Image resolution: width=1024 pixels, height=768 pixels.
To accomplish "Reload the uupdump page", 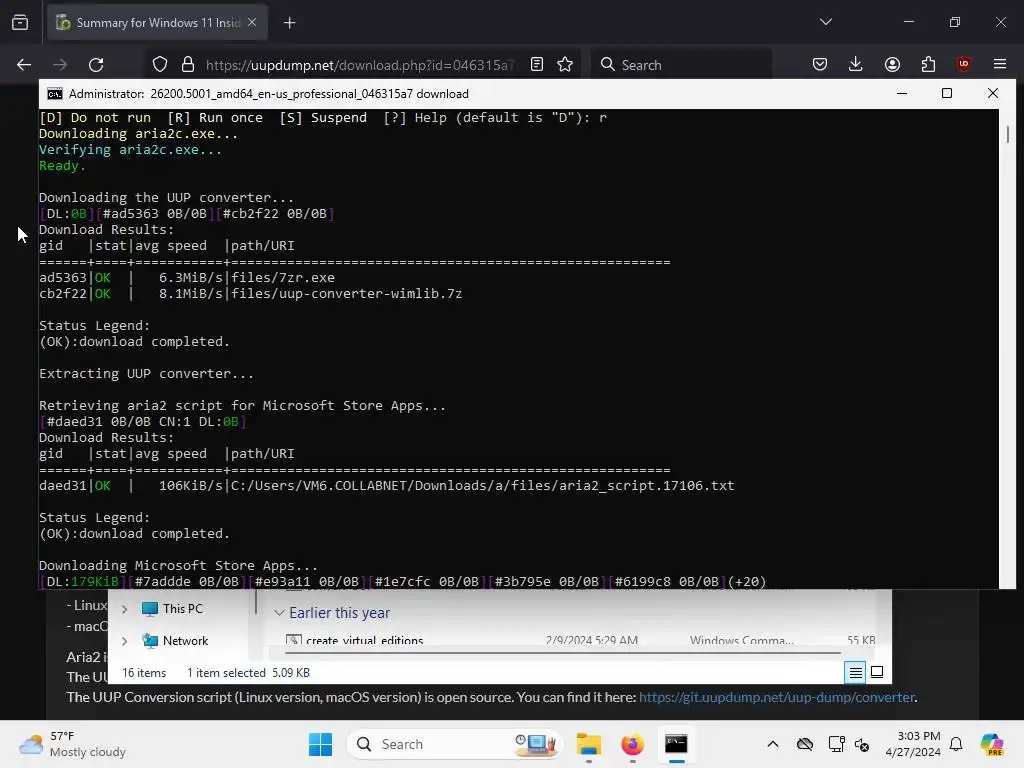I will tap(96, 65).
